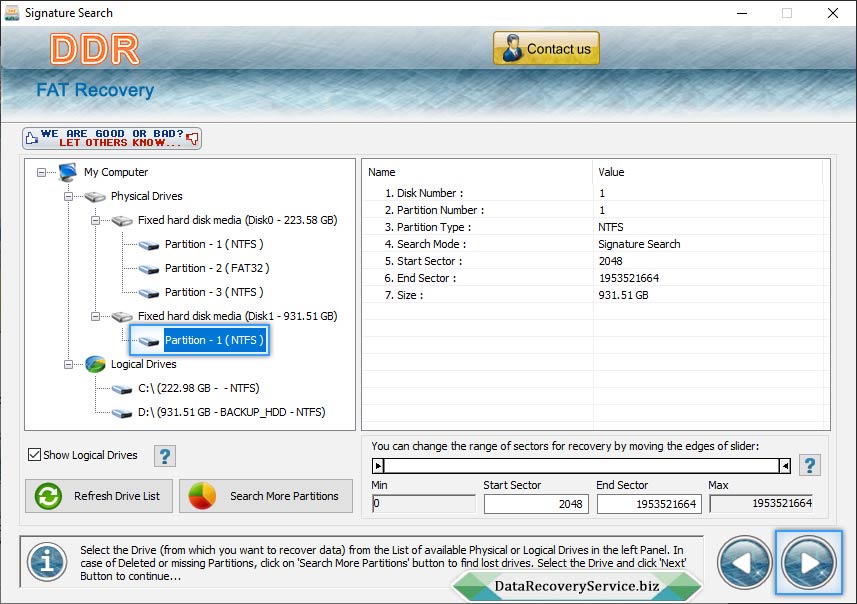Select Partition - 3 (NTFS)
This screenshot has width=857, height=604.
pyautogui.click(x=214, y=292)
